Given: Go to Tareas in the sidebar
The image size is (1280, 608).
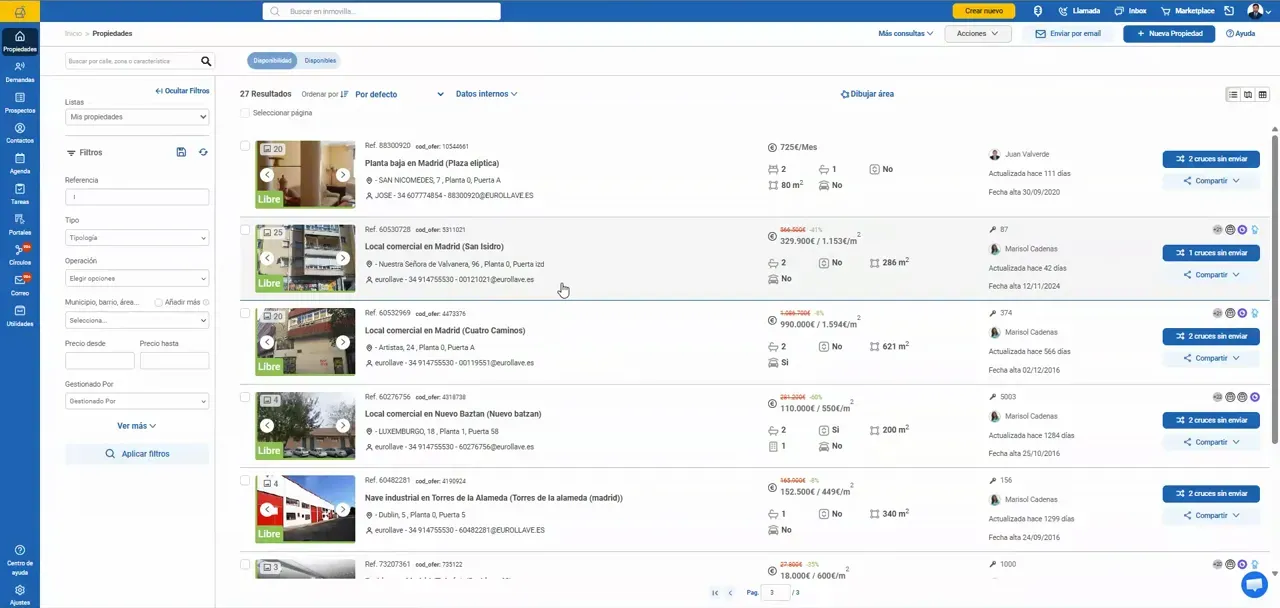Looking at the screenshot, I should point(20,193).
